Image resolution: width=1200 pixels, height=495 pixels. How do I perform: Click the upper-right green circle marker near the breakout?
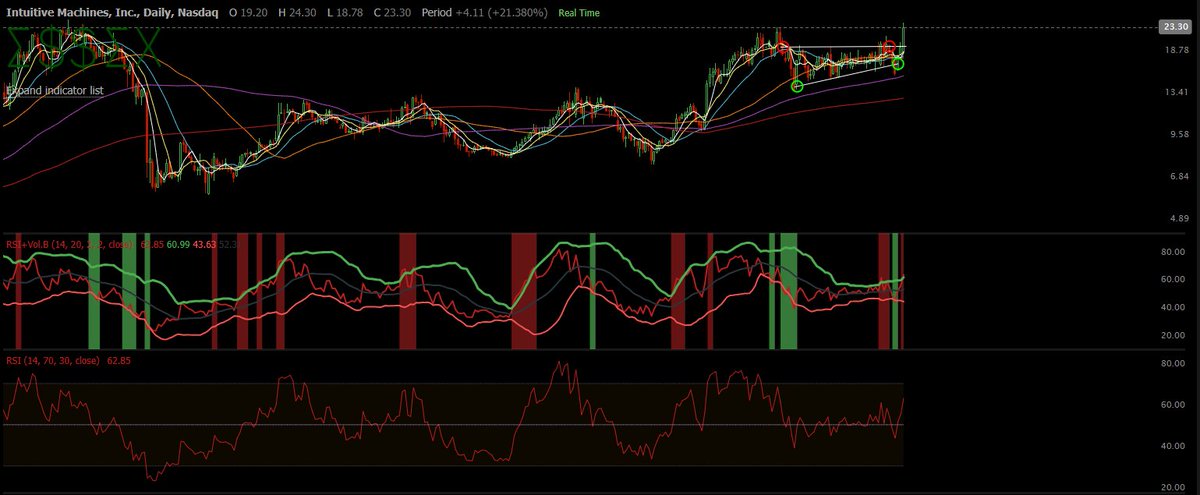pyautogui.click(x=897, y=64)
